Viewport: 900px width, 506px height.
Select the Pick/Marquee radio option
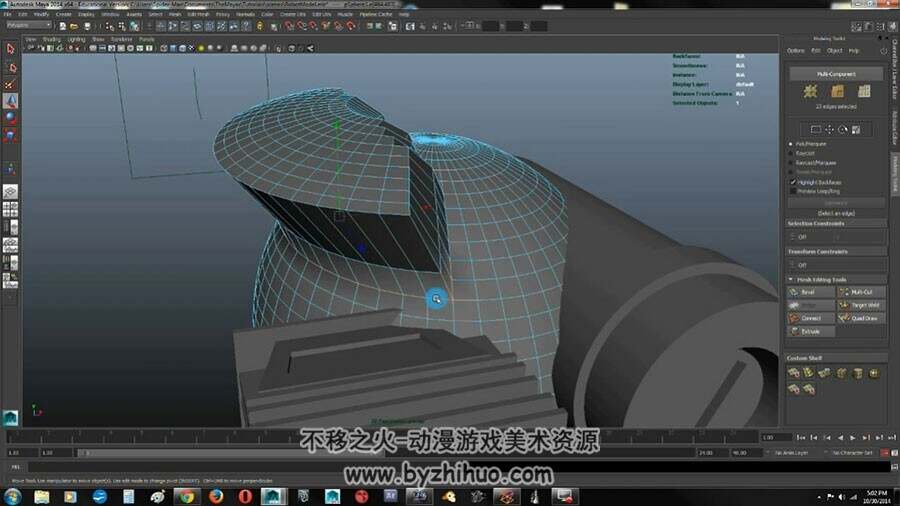[791, 144]
